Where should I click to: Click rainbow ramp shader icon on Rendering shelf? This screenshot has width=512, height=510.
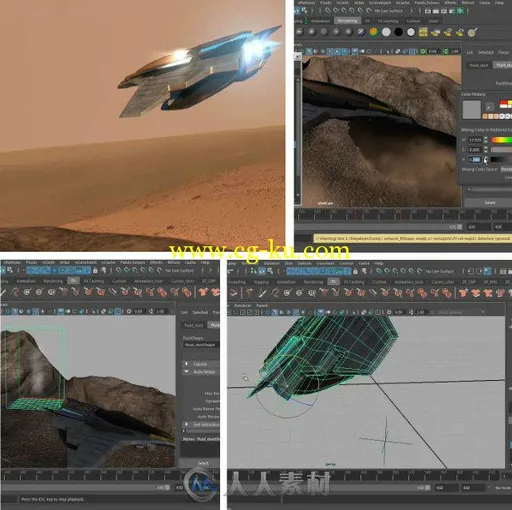[x=374, y=32]
